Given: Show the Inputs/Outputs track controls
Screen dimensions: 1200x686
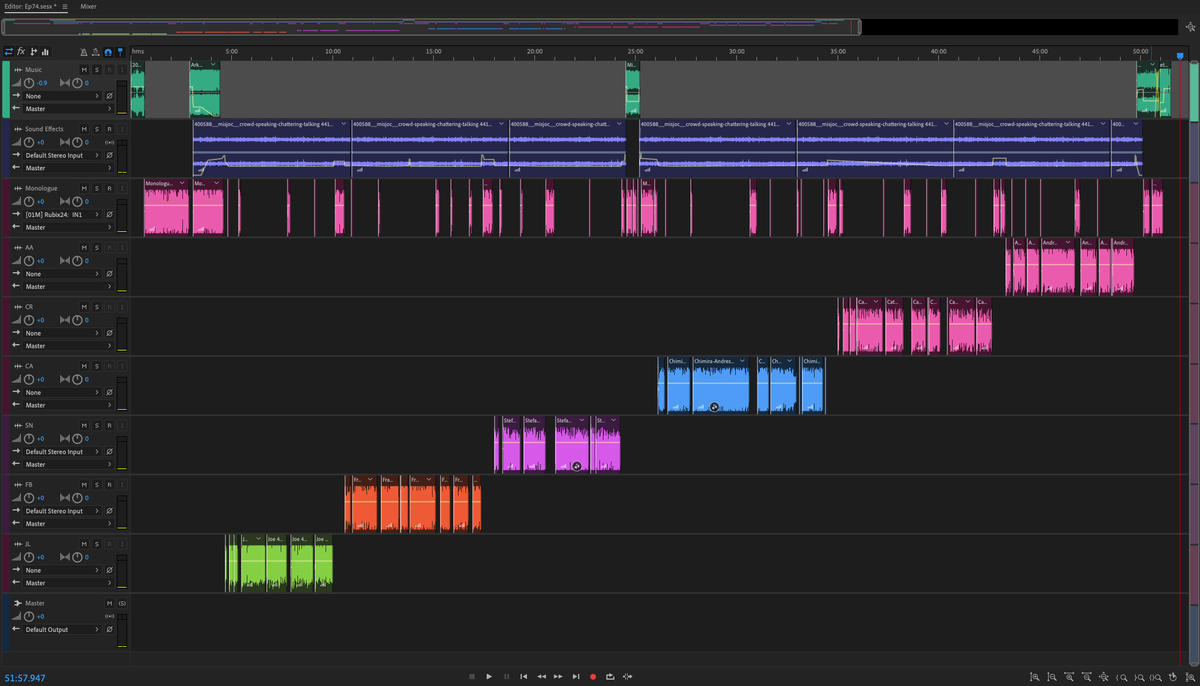Looking at the screenshot, I should pos(9,51).
